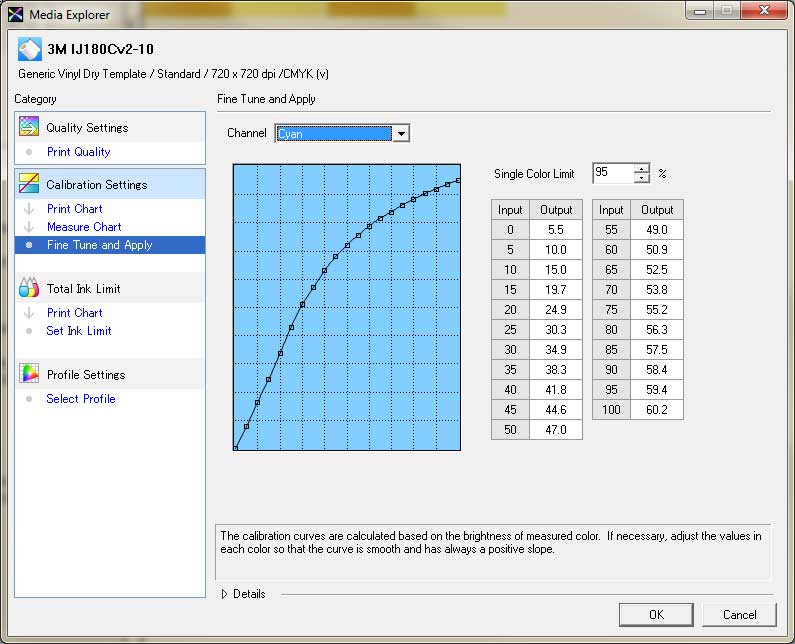Click the Cancel button
The image size is (795, 644).
(739, 615)
